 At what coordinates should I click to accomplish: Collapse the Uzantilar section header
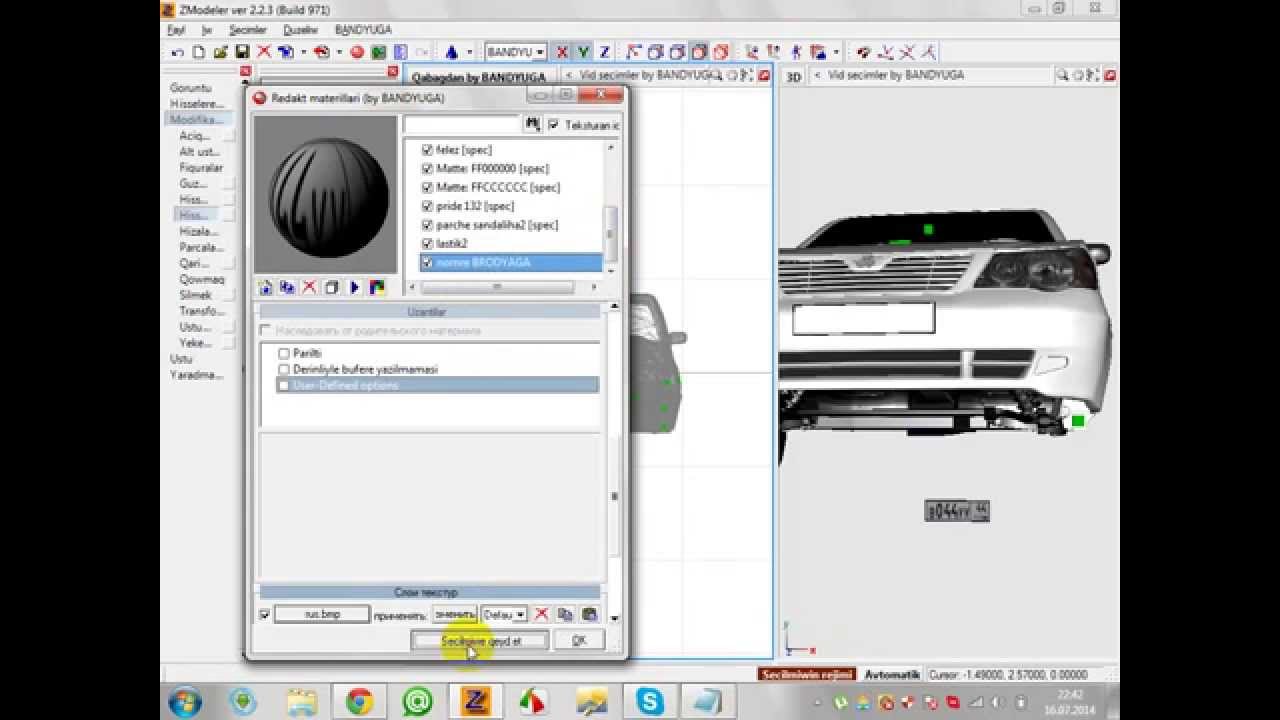430,312
